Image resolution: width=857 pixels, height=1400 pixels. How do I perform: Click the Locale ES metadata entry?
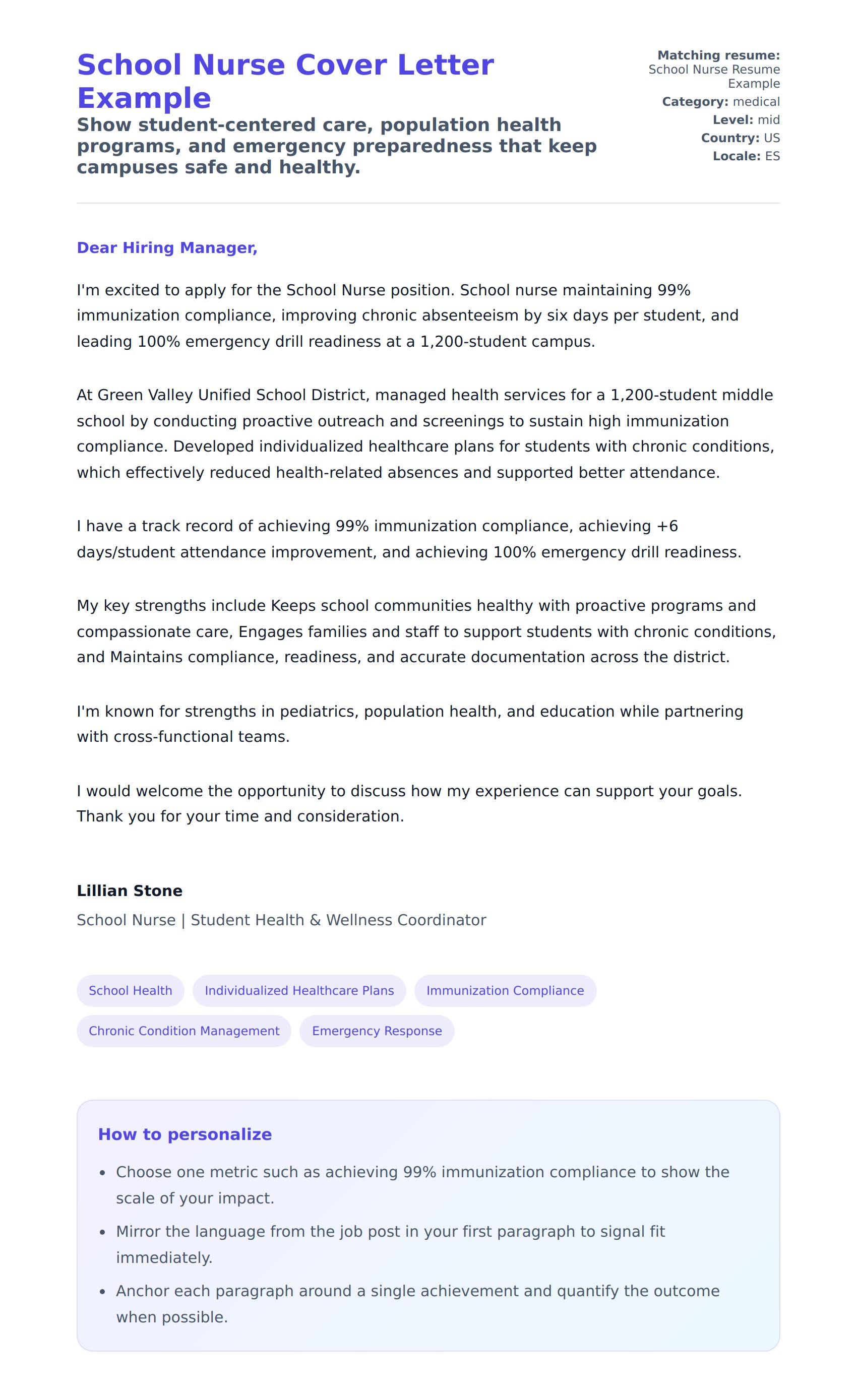(746, 156)
